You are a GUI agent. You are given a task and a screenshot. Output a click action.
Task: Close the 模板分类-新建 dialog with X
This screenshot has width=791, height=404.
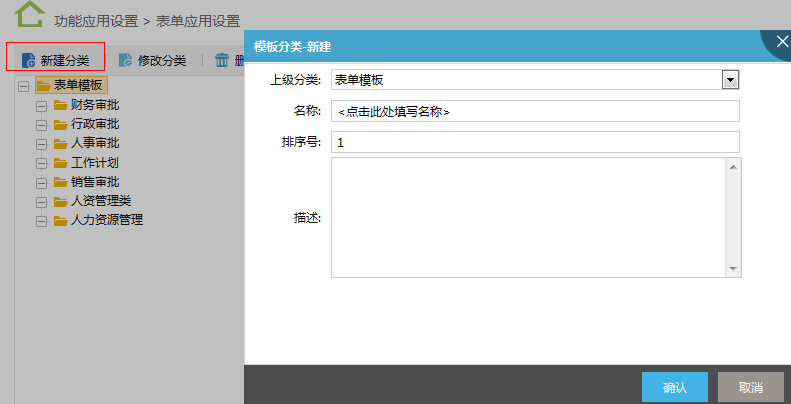pyautogui.click(x=780, y=39)
